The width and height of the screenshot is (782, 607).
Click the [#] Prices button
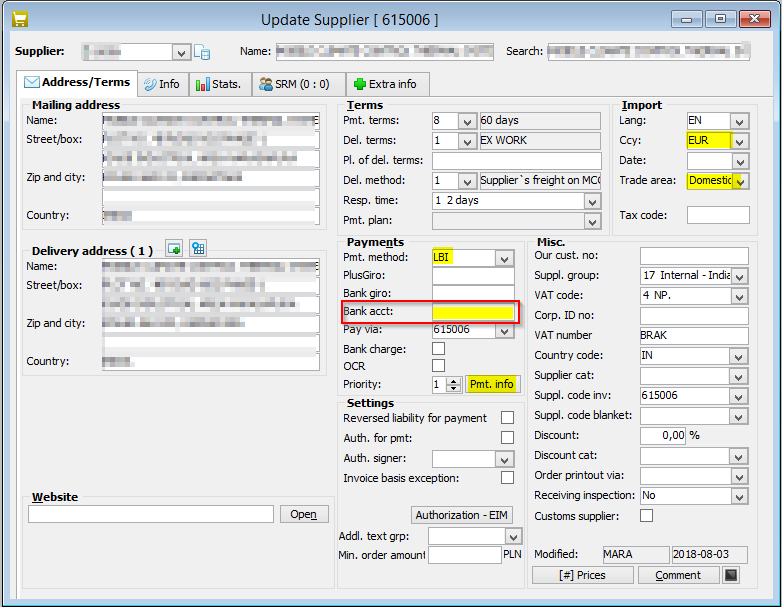[x=583, y=575]
